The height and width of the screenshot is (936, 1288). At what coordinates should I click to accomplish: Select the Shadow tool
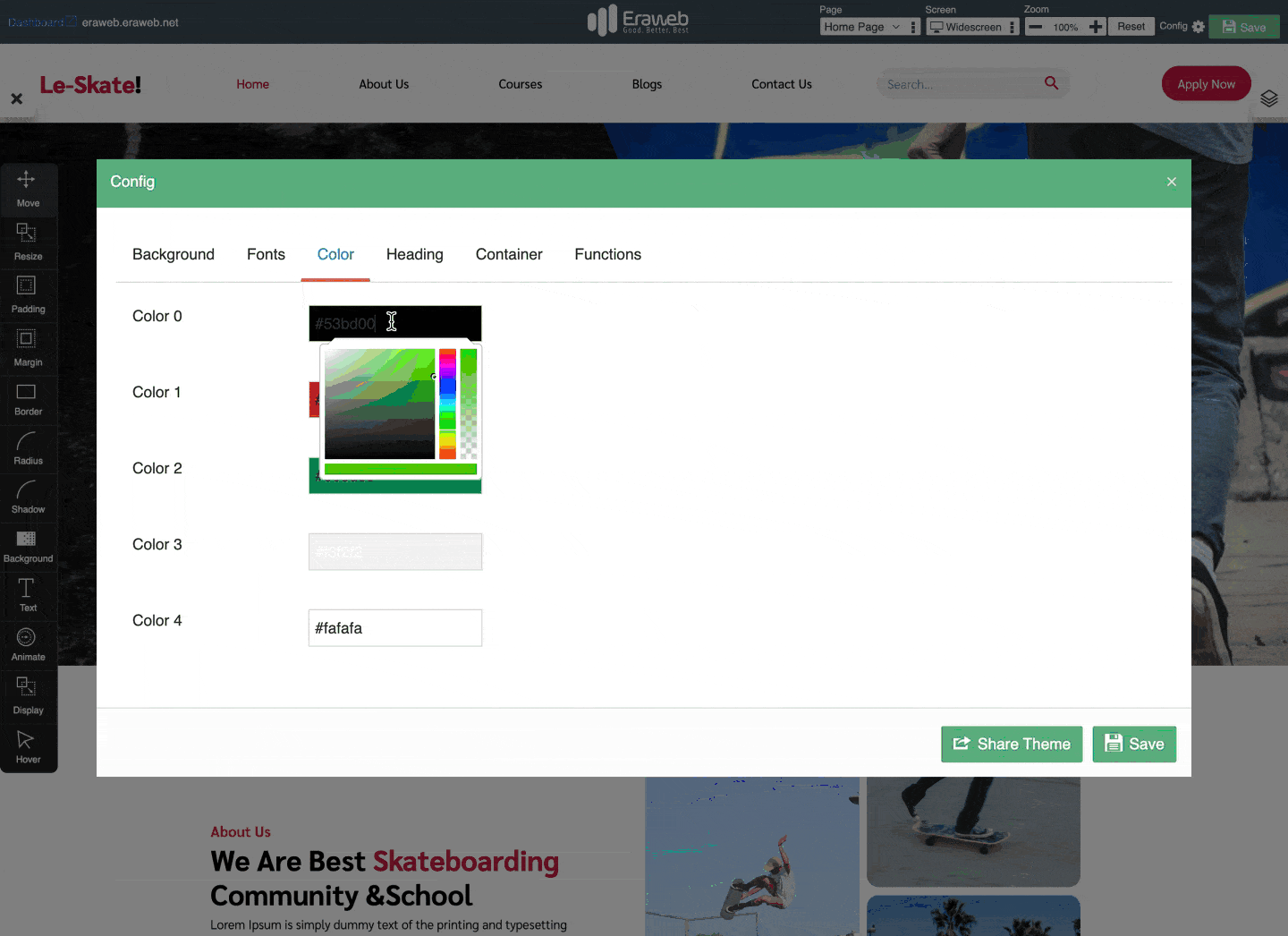27,496
